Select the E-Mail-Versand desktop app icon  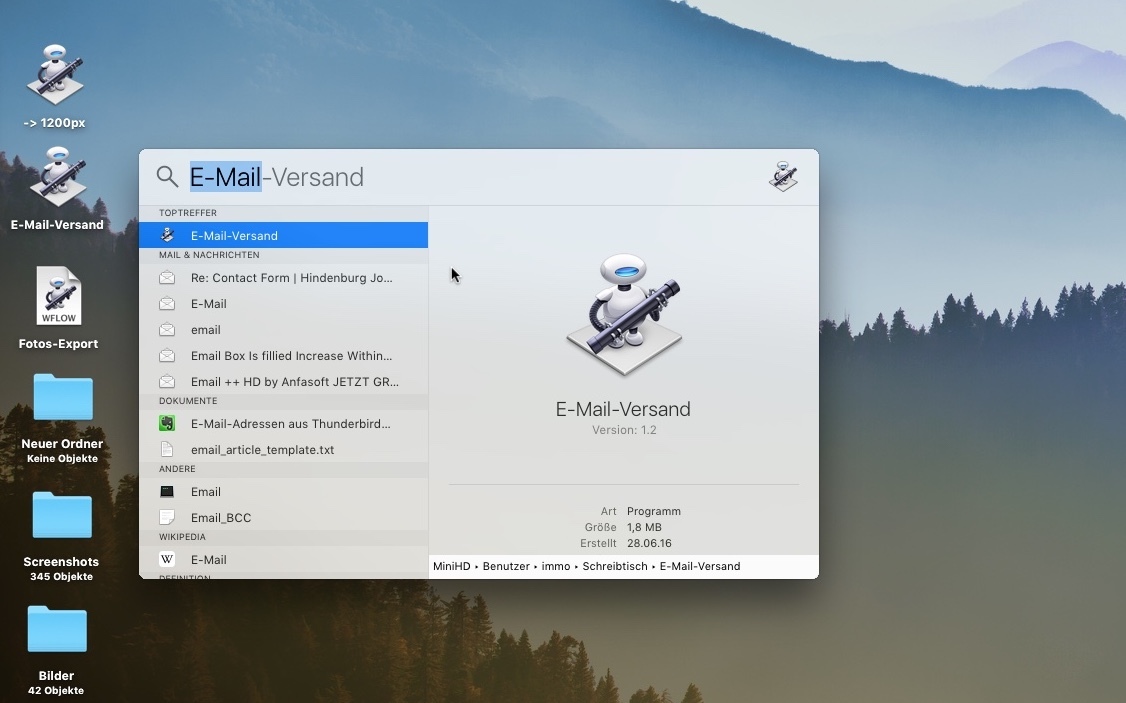point(57,177)
